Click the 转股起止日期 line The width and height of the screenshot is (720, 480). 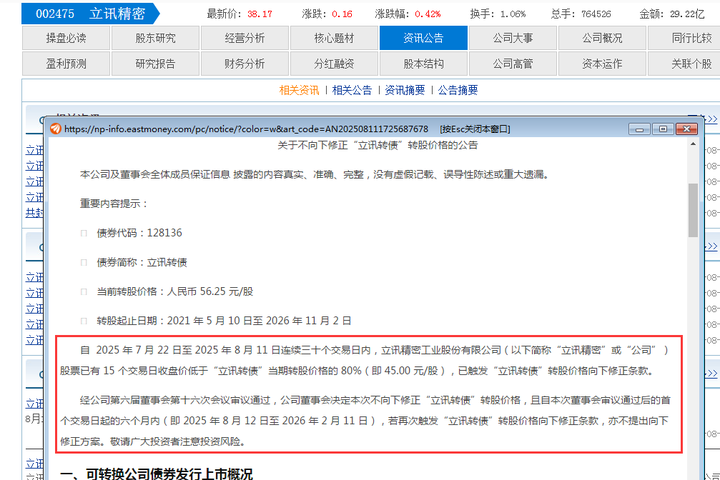224,321
